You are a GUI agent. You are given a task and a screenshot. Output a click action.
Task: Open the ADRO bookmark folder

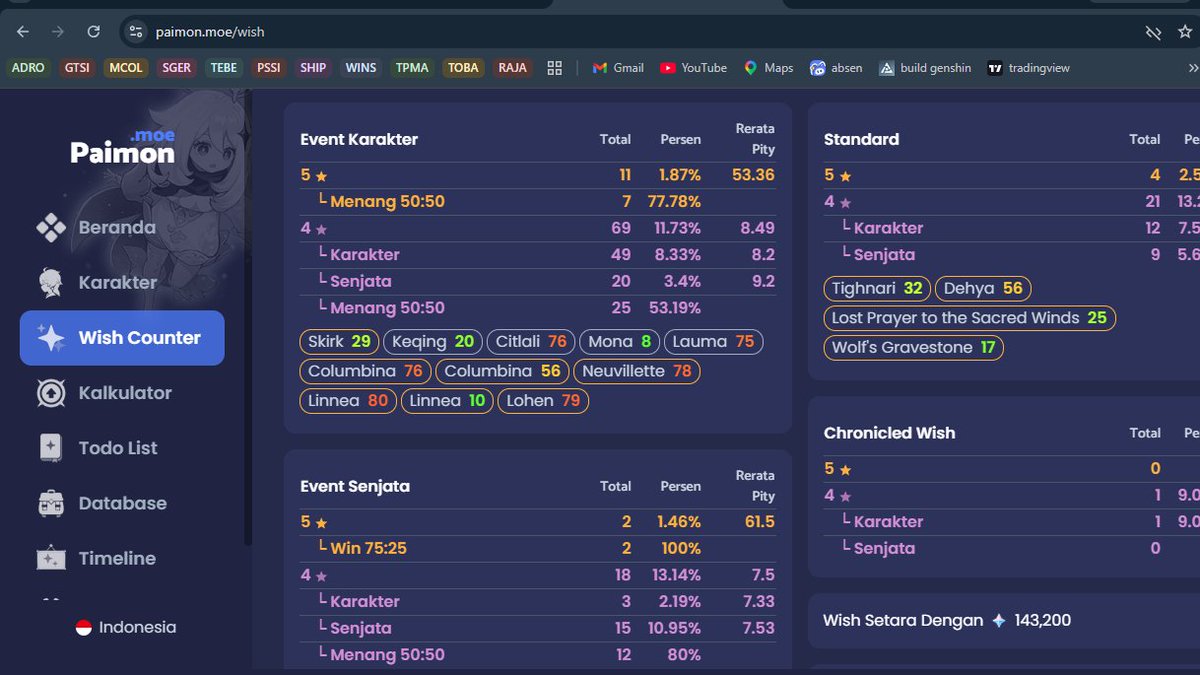28,68
